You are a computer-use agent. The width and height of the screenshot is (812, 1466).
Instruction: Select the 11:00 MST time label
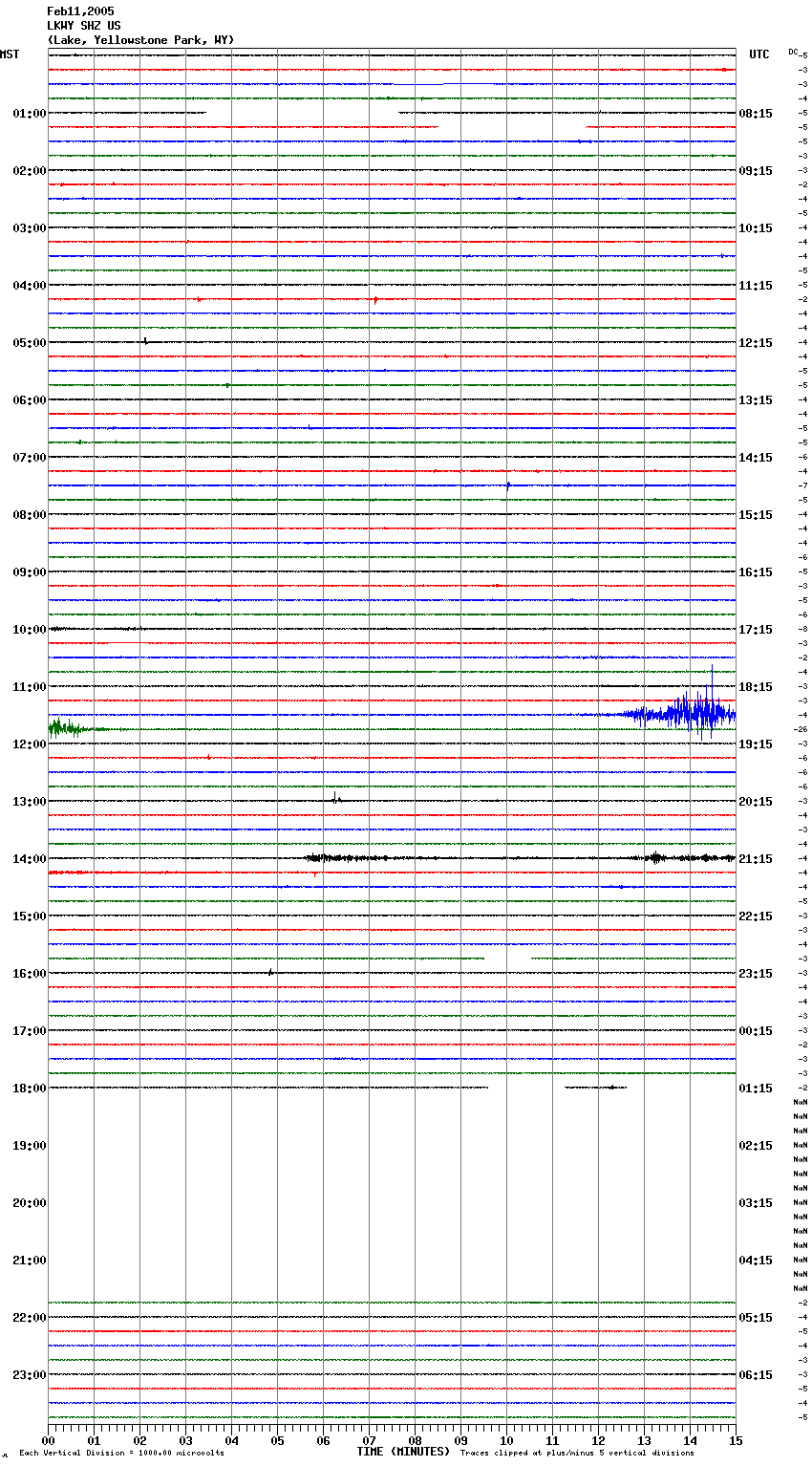tap(30, 687)
